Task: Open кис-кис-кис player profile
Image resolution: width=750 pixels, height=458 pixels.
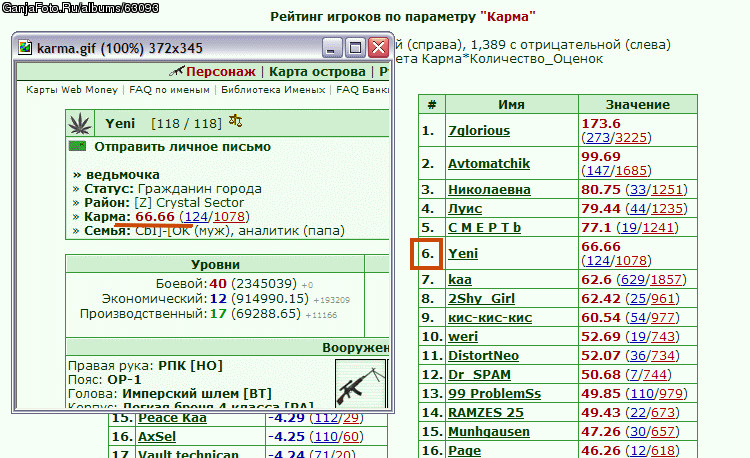Action: (x=490, y=318)
